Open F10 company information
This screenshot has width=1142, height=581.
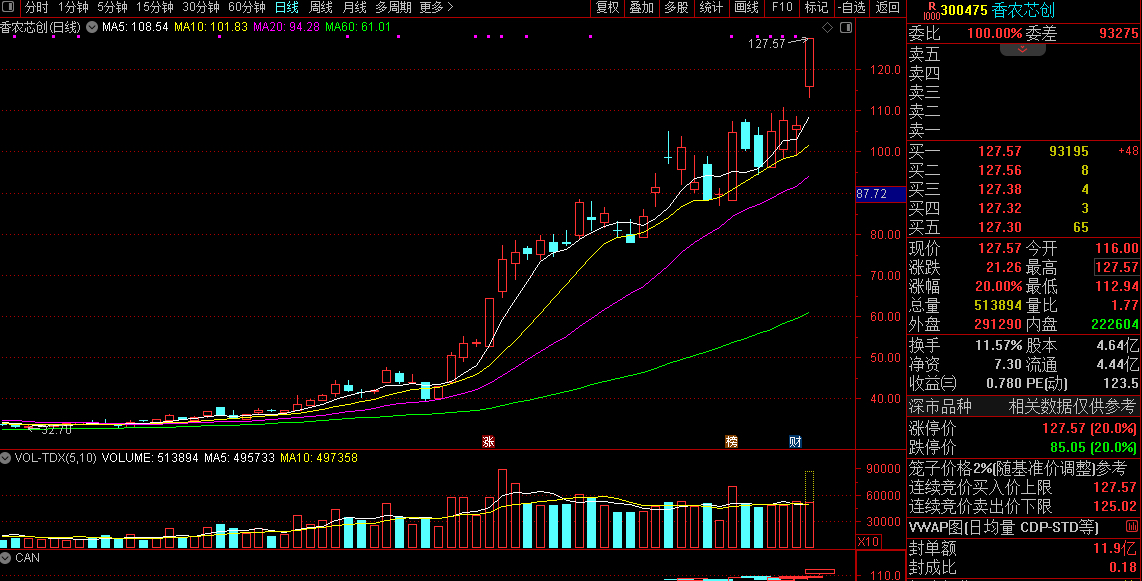[x=781, y=7]
